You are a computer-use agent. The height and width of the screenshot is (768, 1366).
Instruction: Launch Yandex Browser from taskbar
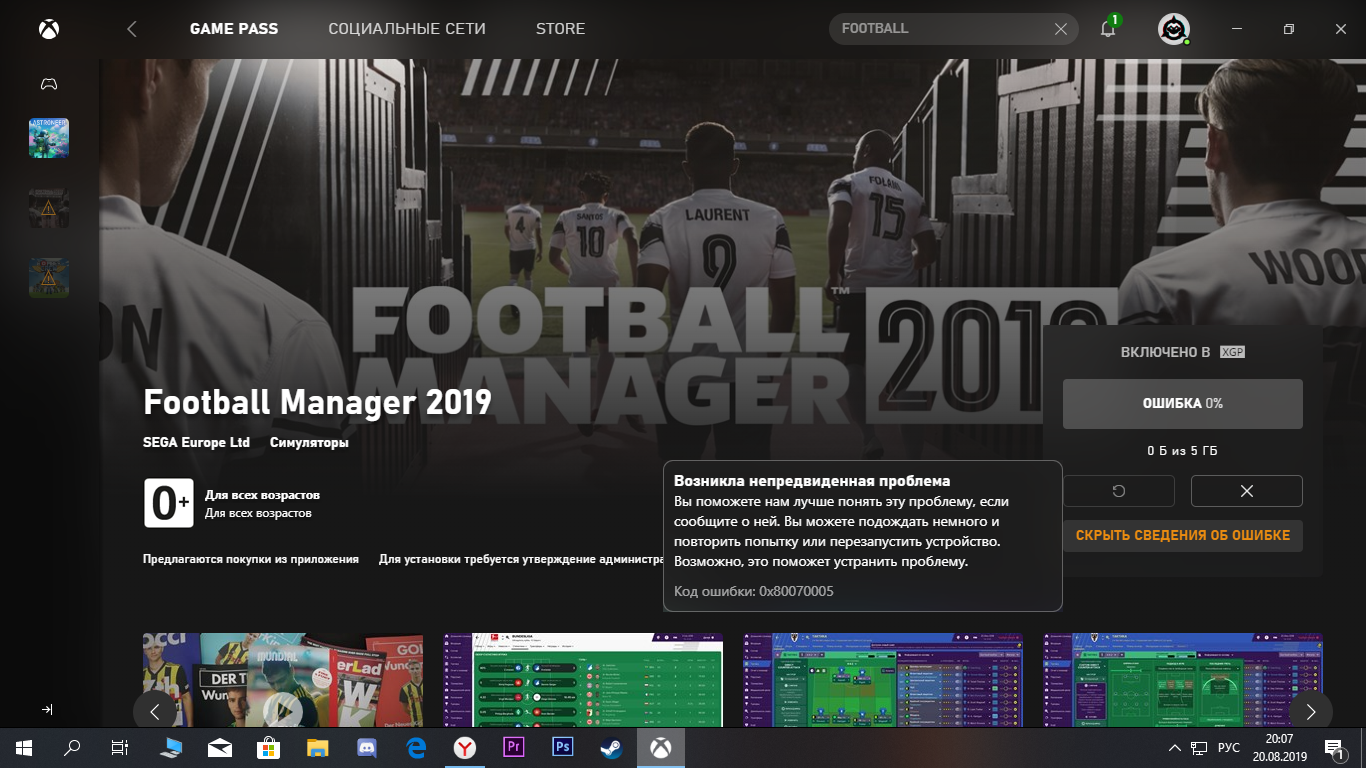(x=465, y=747)
